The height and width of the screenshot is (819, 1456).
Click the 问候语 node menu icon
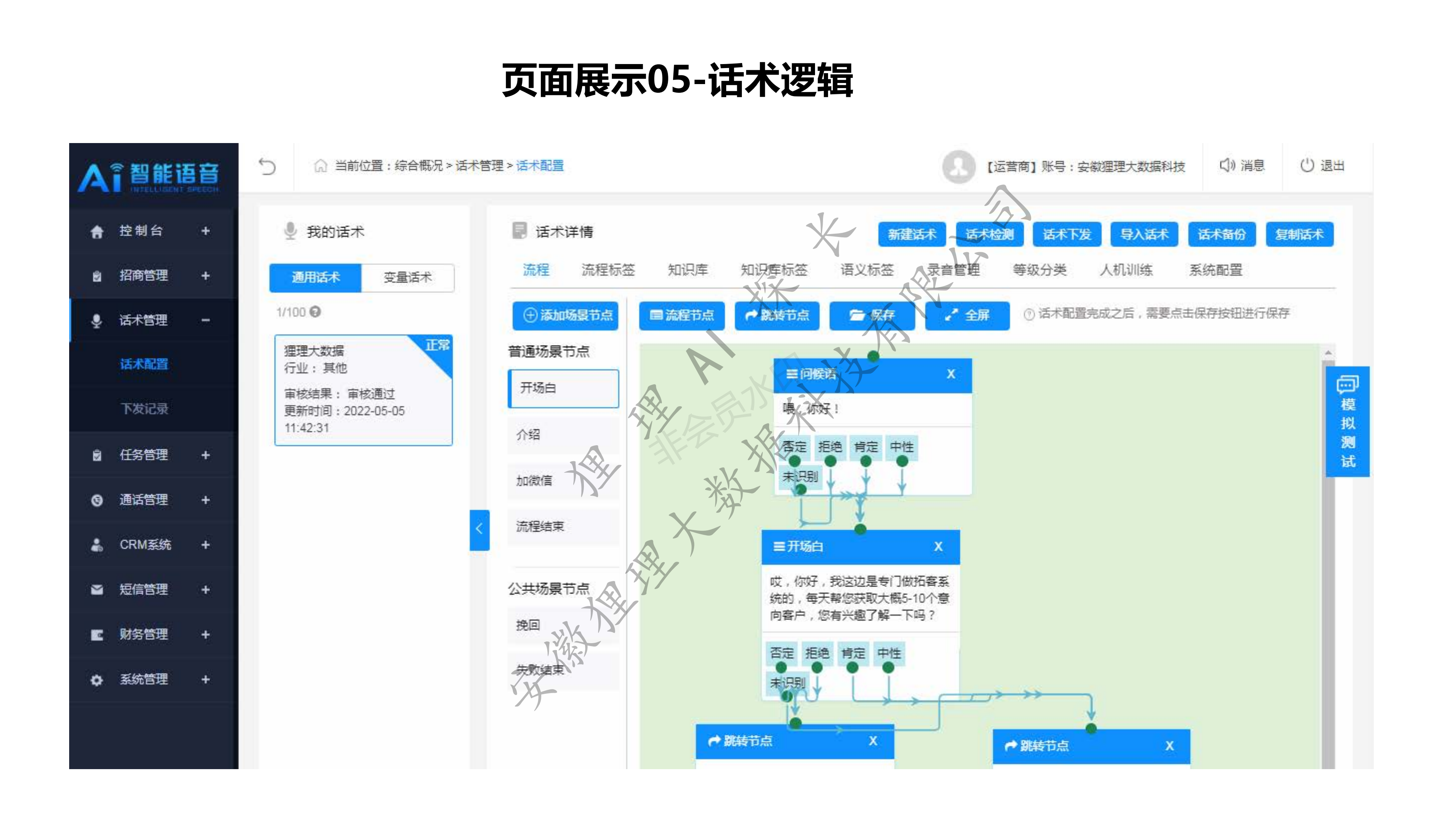pyautogui.click(x=792, y=373)
